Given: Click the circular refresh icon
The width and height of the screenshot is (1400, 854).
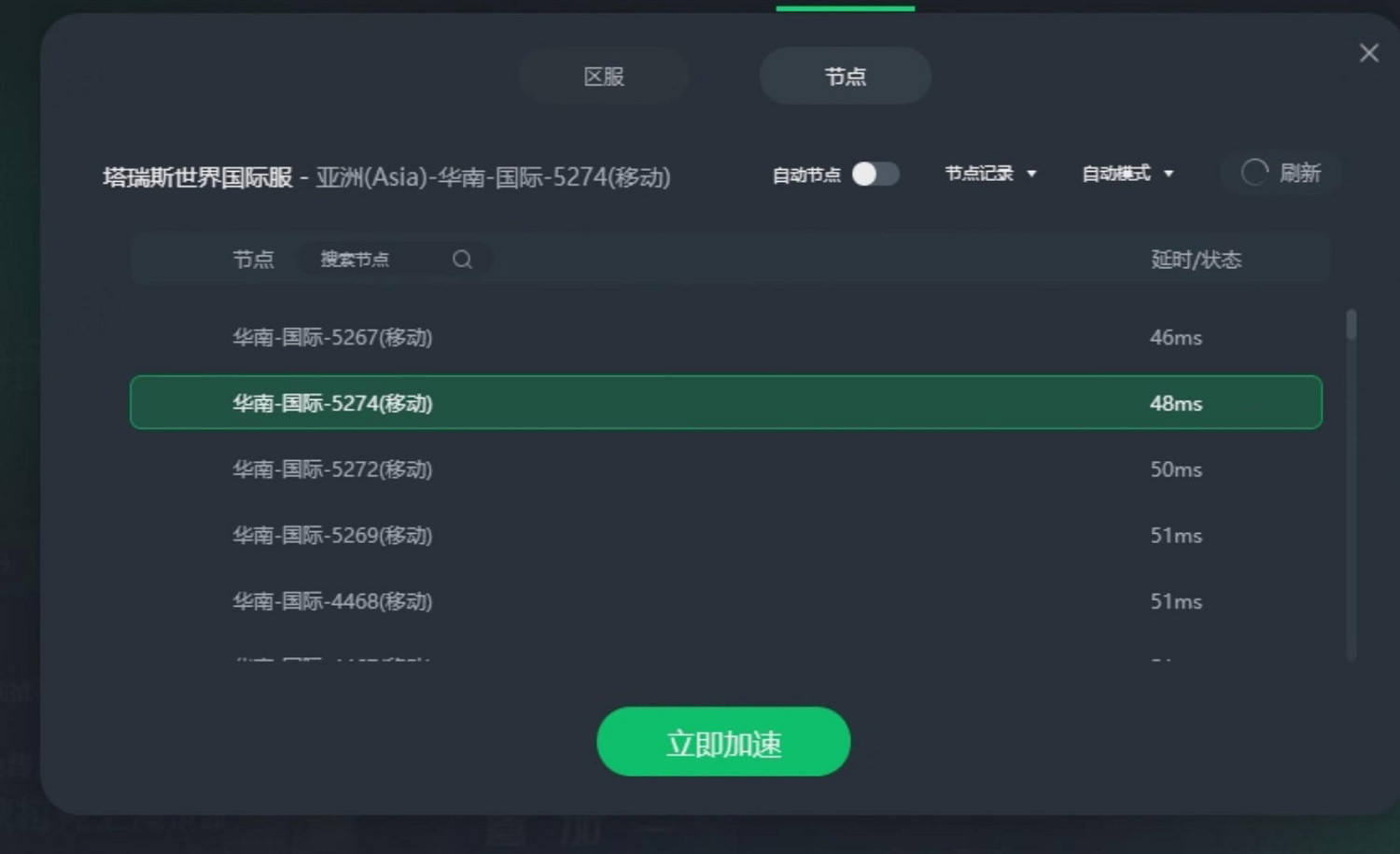Looking at the screenshot, I should (x=1254, y=173).
